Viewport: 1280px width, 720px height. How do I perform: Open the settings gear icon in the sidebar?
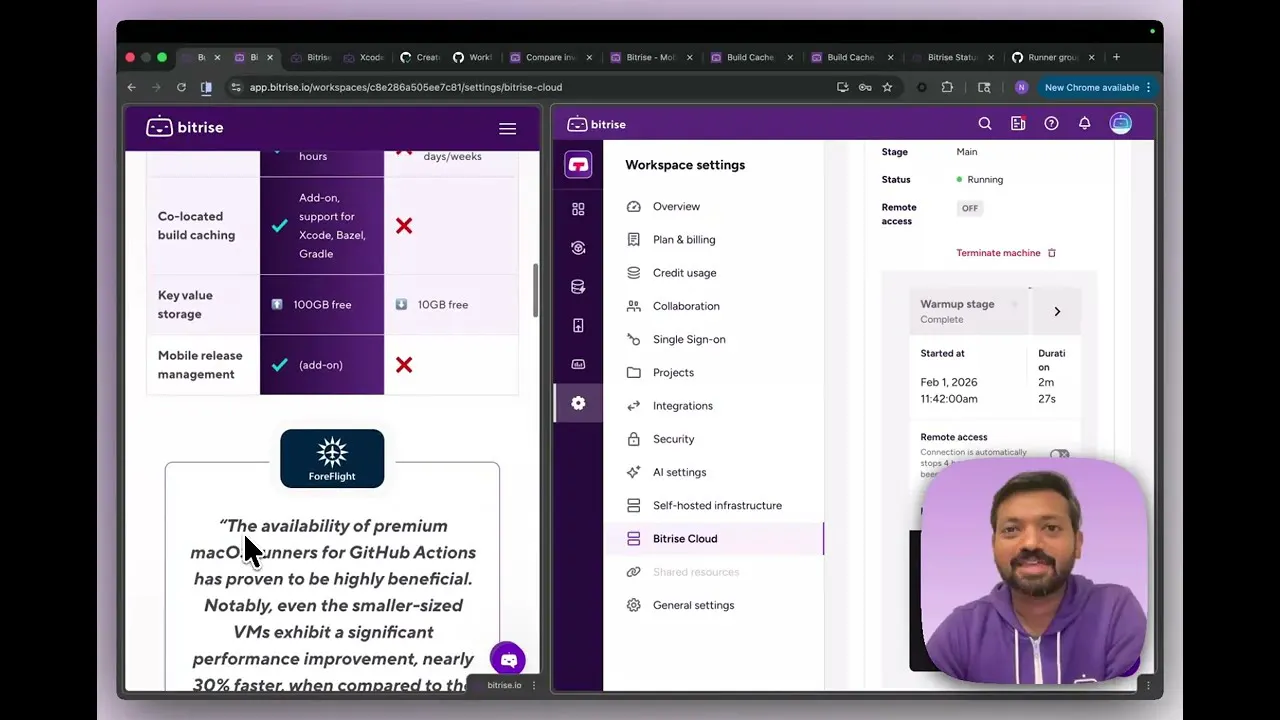578,403
